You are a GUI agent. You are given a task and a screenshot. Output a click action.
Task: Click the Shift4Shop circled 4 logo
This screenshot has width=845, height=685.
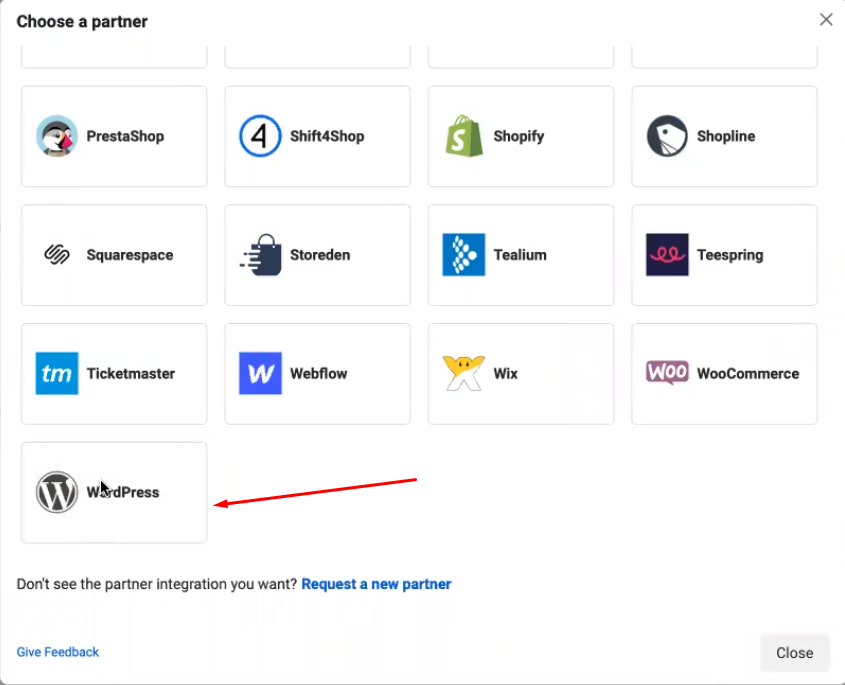click(260, 136)
